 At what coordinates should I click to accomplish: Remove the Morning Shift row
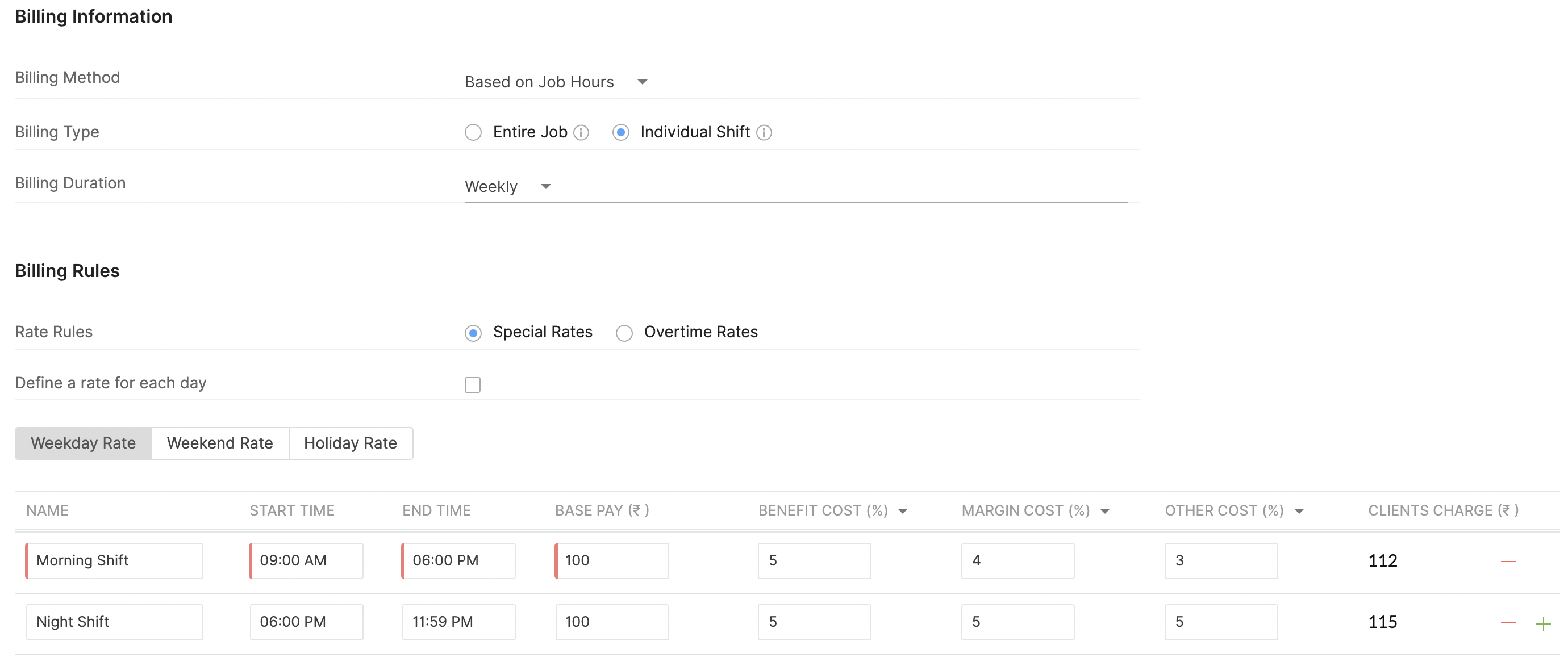point(1508,561)
